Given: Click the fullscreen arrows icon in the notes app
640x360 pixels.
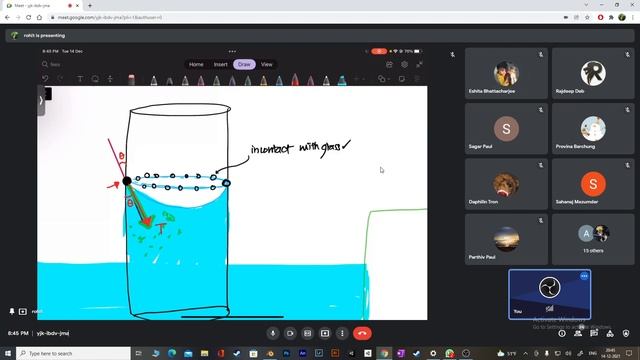Looking at the screenshot, I should coord(419,64).
